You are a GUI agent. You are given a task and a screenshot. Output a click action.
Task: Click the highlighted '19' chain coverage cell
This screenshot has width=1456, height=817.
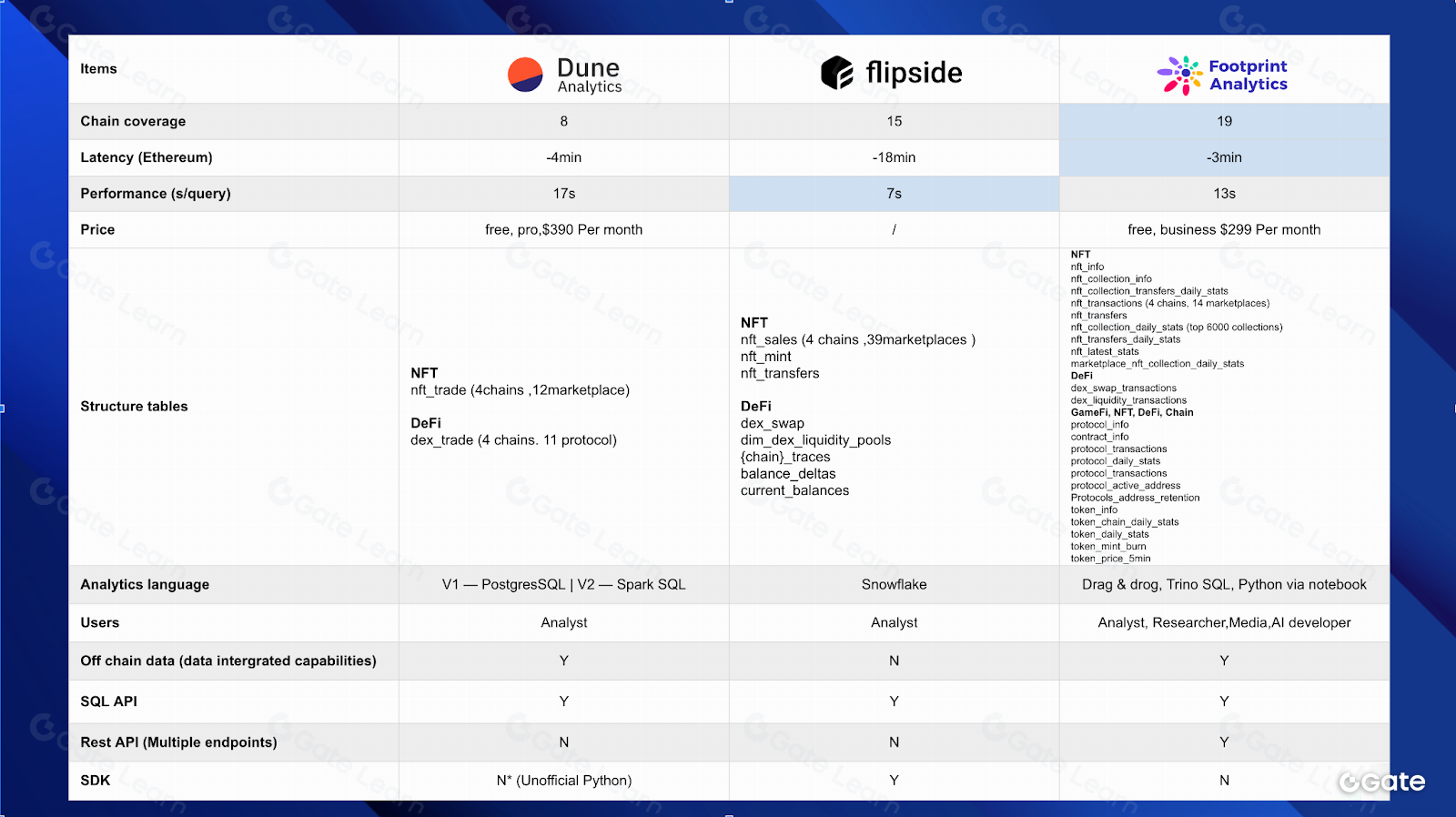[1224, 121]
